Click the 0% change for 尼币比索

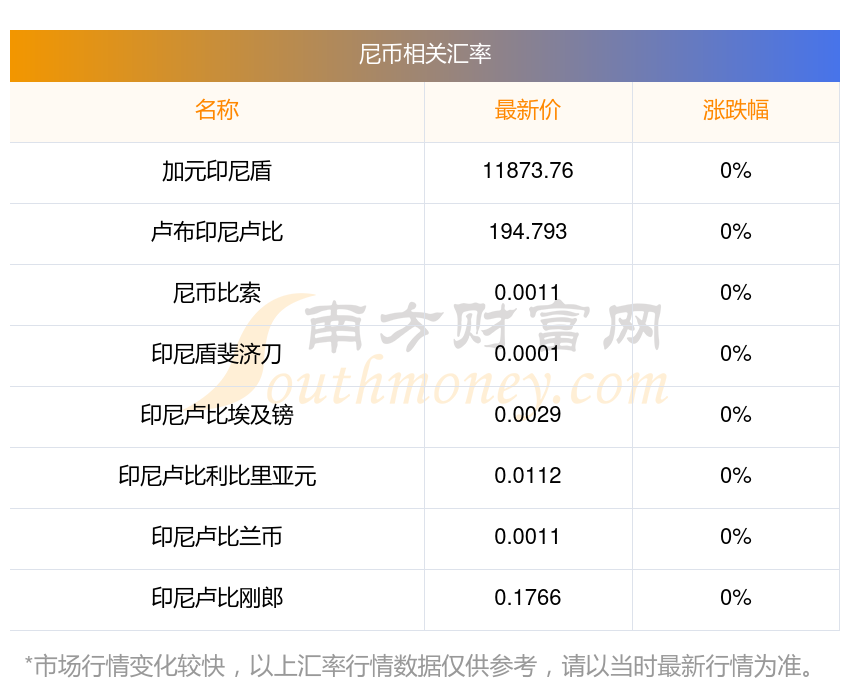(x=736, y=293)
